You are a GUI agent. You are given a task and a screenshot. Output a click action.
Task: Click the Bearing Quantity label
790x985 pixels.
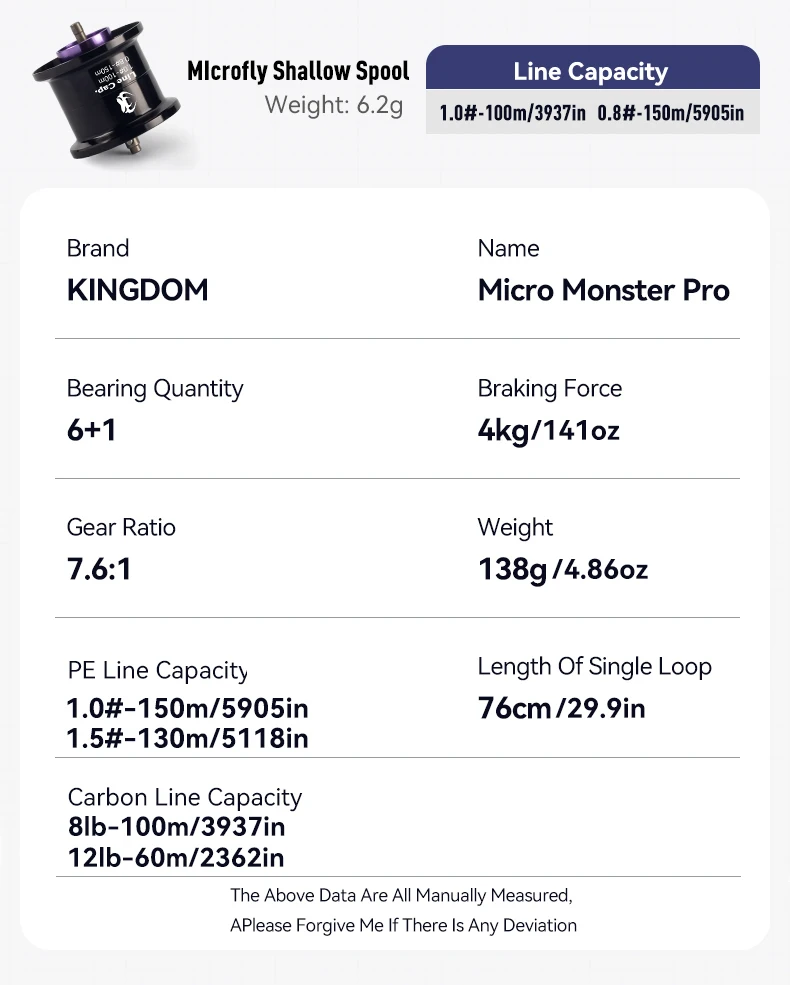[x=155, y=388]
